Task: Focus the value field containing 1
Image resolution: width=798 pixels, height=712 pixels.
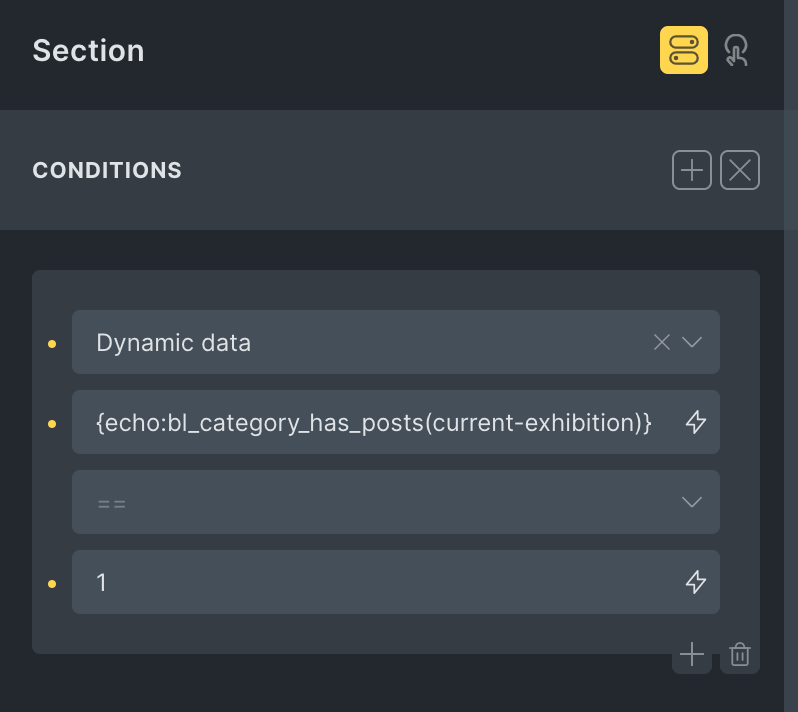Action: [x=374, y=582]
